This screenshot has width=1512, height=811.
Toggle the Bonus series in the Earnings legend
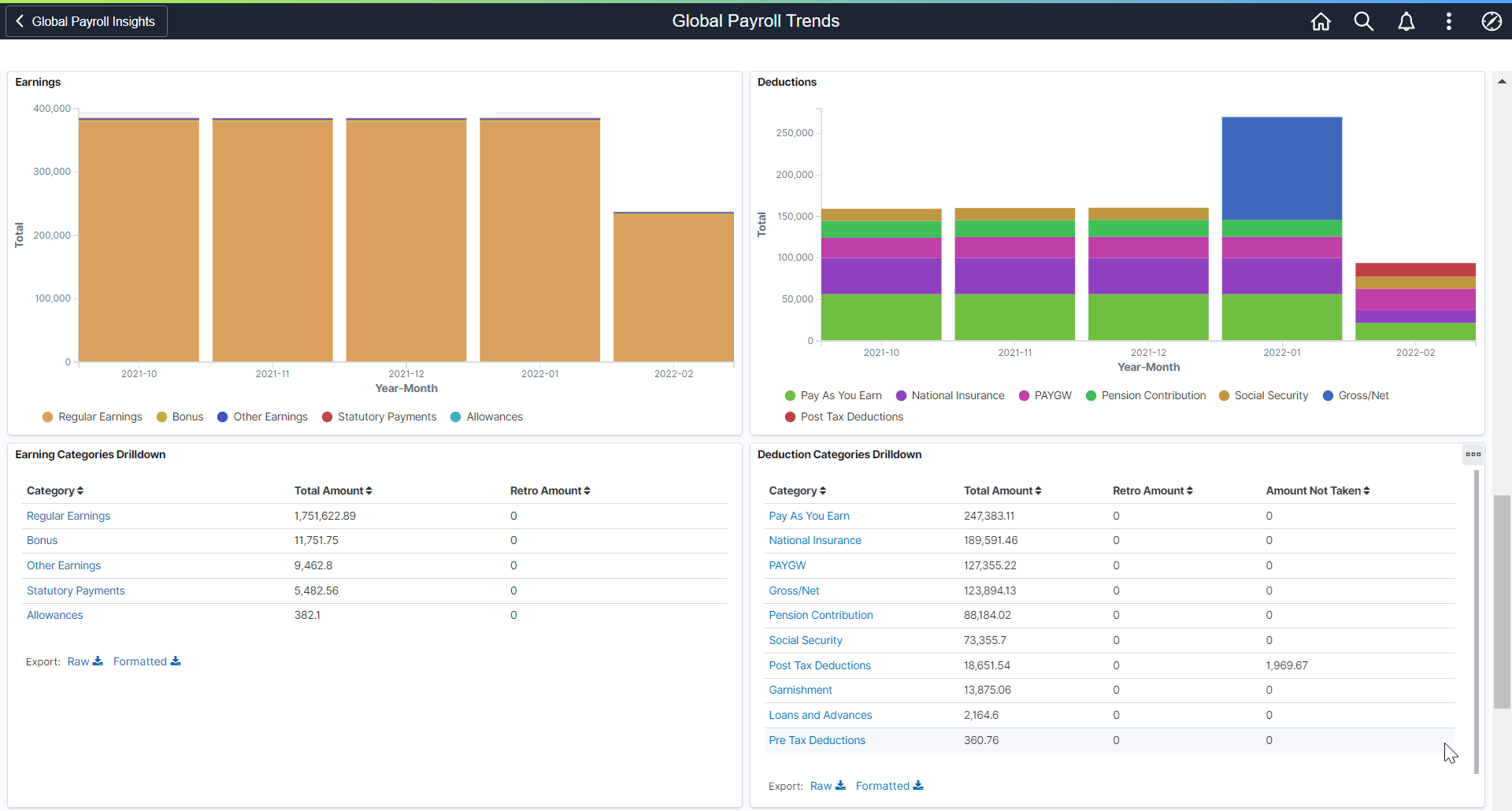180,417
